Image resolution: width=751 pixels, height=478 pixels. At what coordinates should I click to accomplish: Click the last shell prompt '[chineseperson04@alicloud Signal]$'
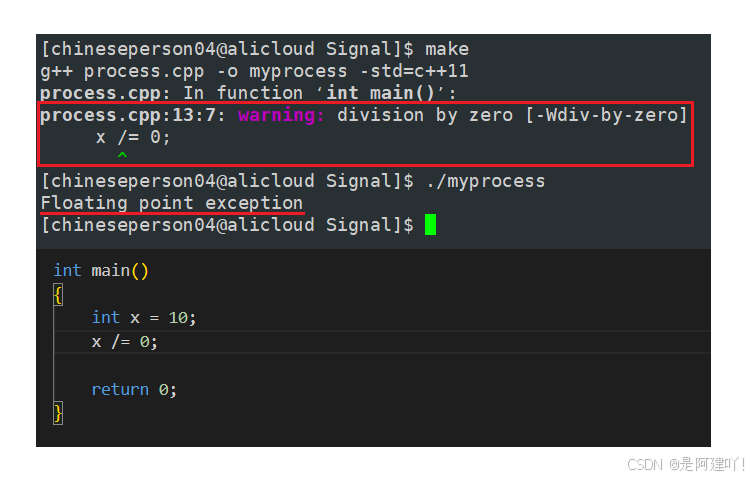point(227,225)
